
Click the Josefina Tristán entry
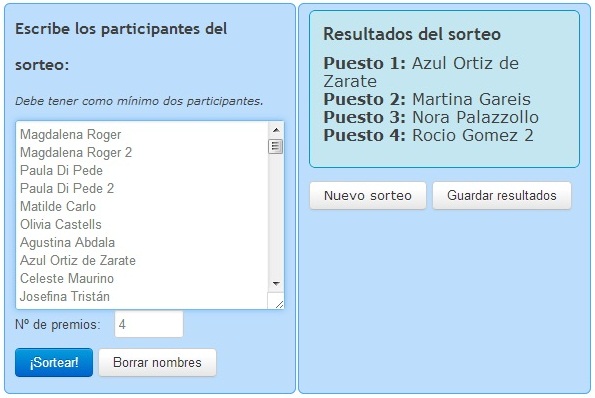point(65,296)
